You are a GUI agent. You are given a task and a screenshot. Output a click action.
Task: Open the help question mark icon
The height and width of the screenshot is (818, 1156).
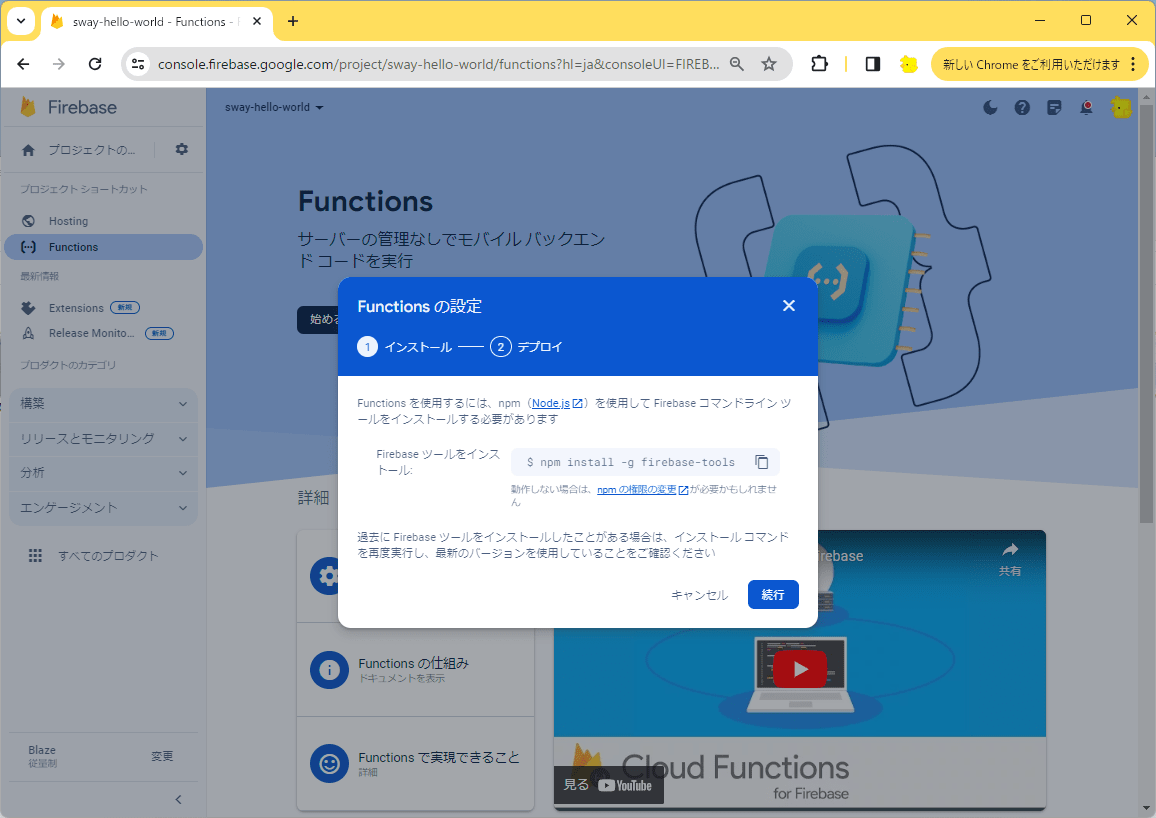tap(1022, 108)
